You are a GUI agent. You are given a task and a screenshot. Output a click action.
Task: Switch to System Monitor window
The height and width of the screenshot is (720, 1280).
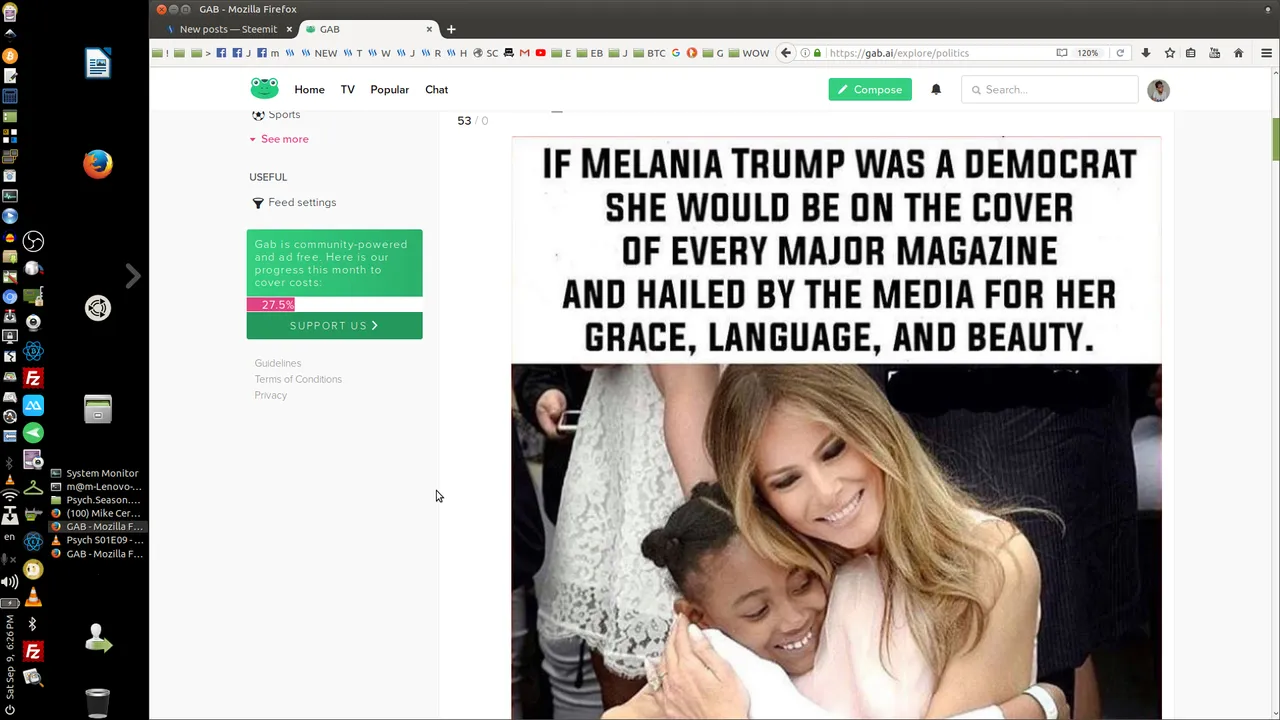97,473
